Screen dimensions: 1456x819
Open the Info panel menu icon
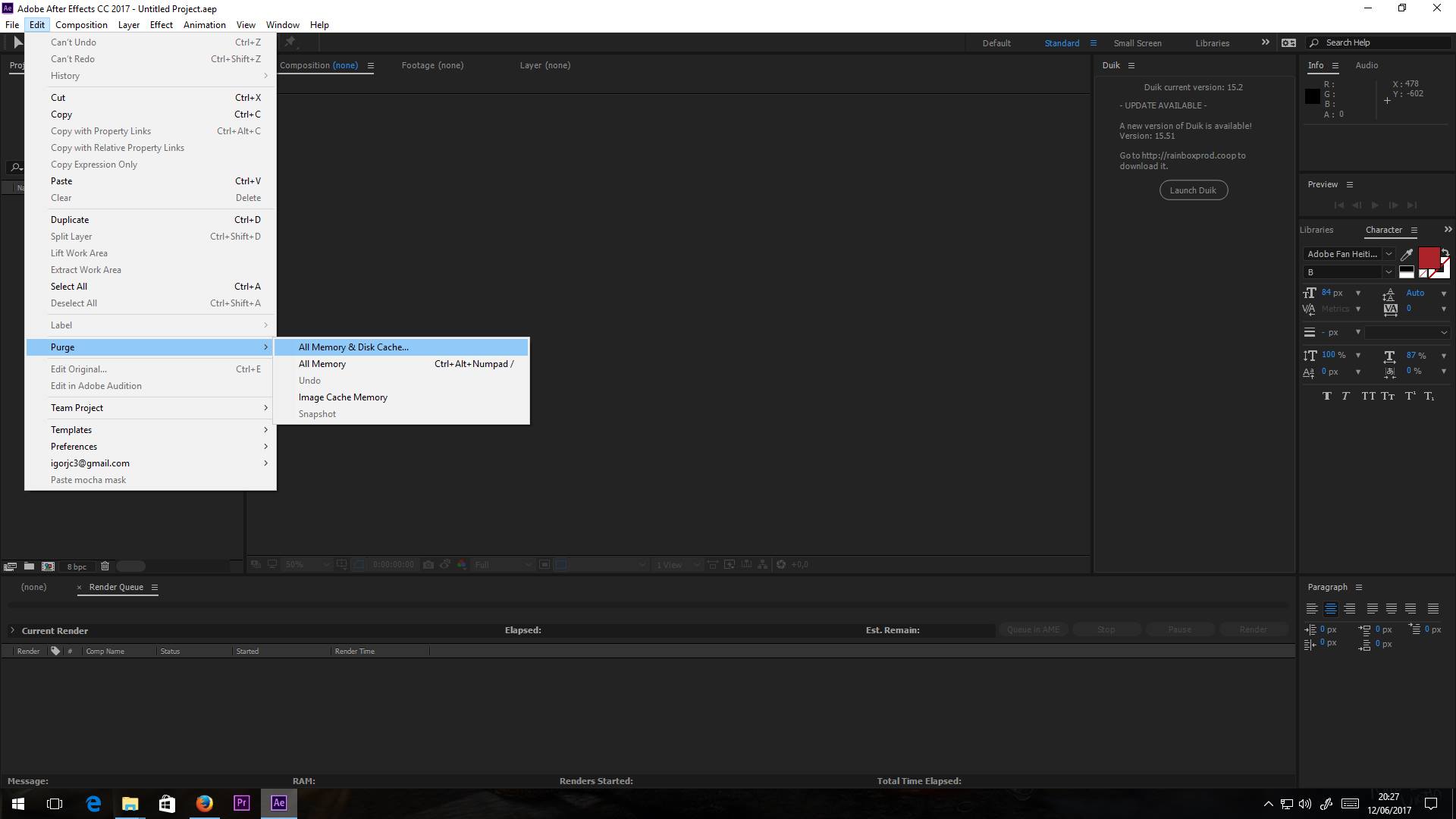[1335, 65]
